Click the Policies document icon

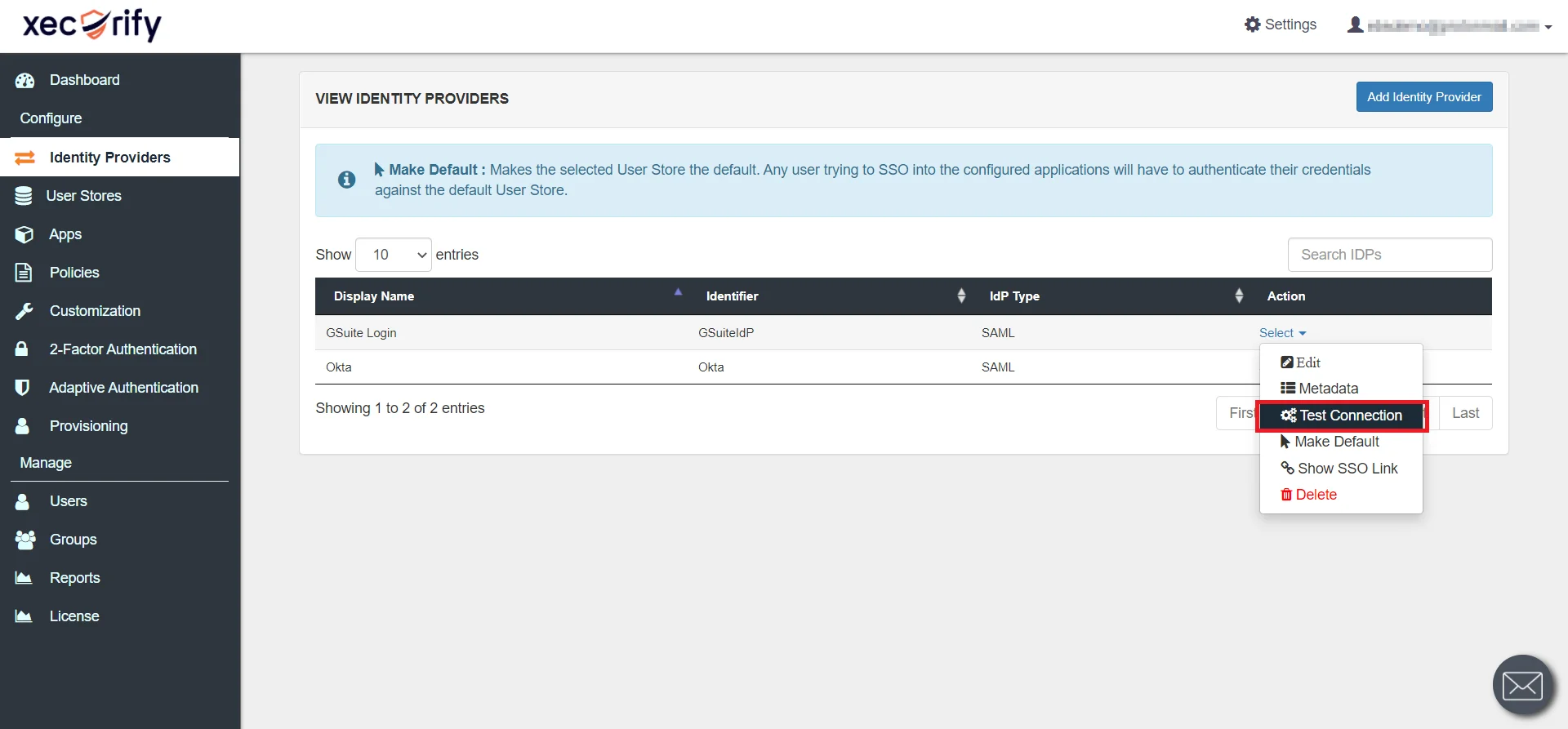click(24, 273)
